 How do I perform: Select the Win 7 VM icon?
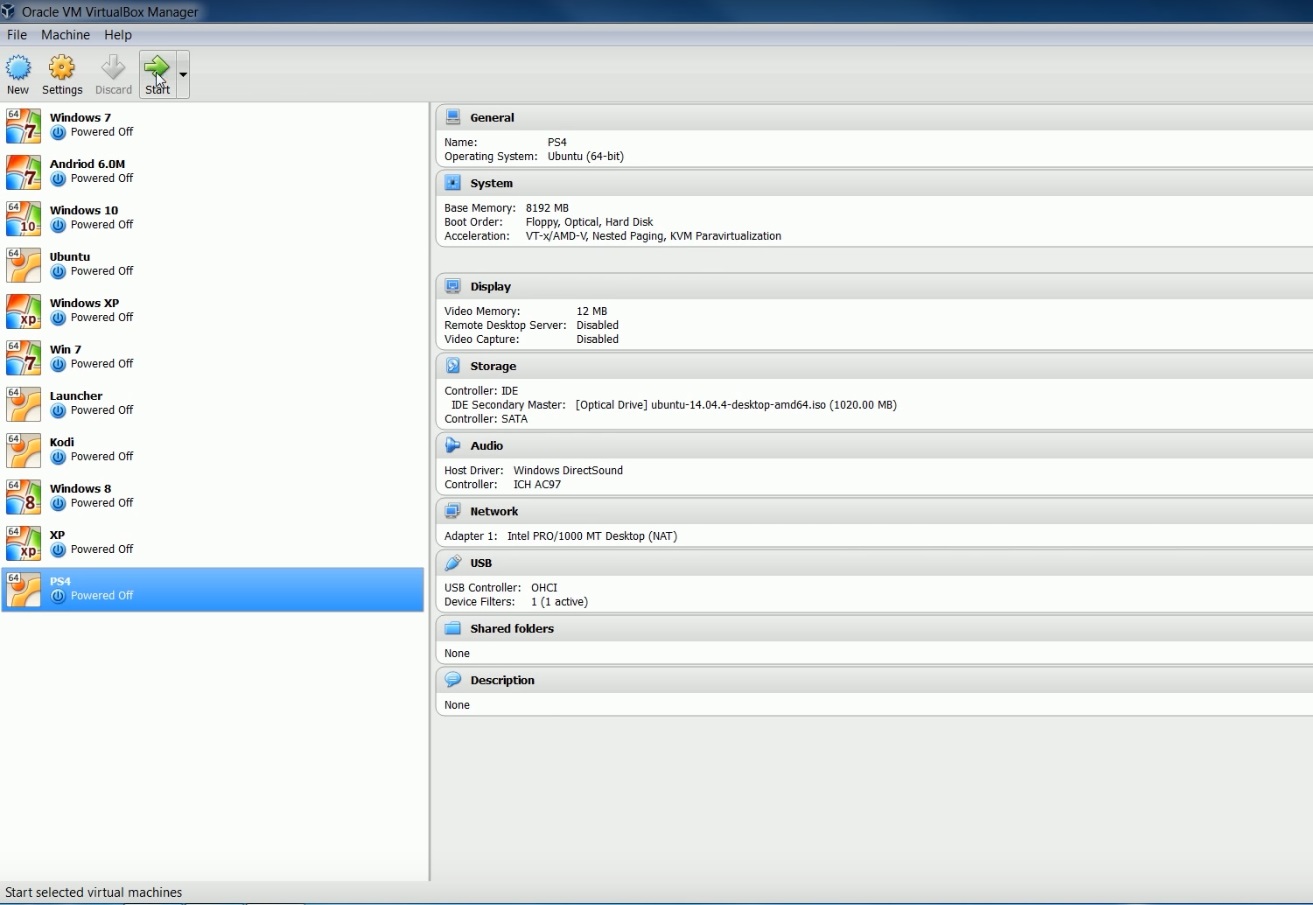point(23,357)
